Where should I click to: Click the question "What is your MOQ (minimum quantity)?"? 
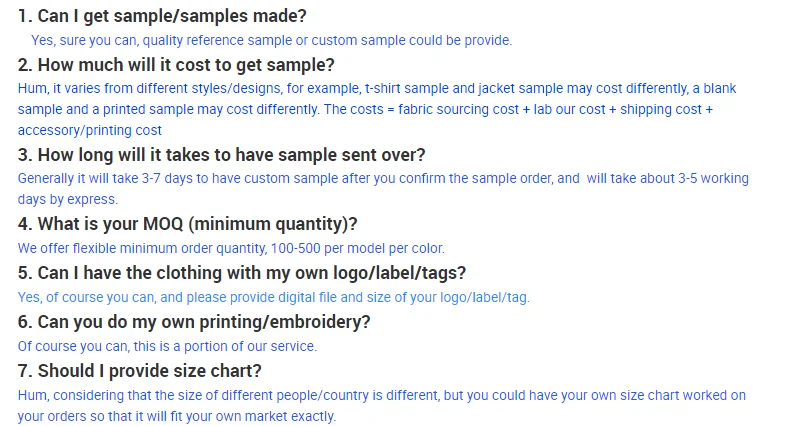pyautogui.click(x=187, y=223)
